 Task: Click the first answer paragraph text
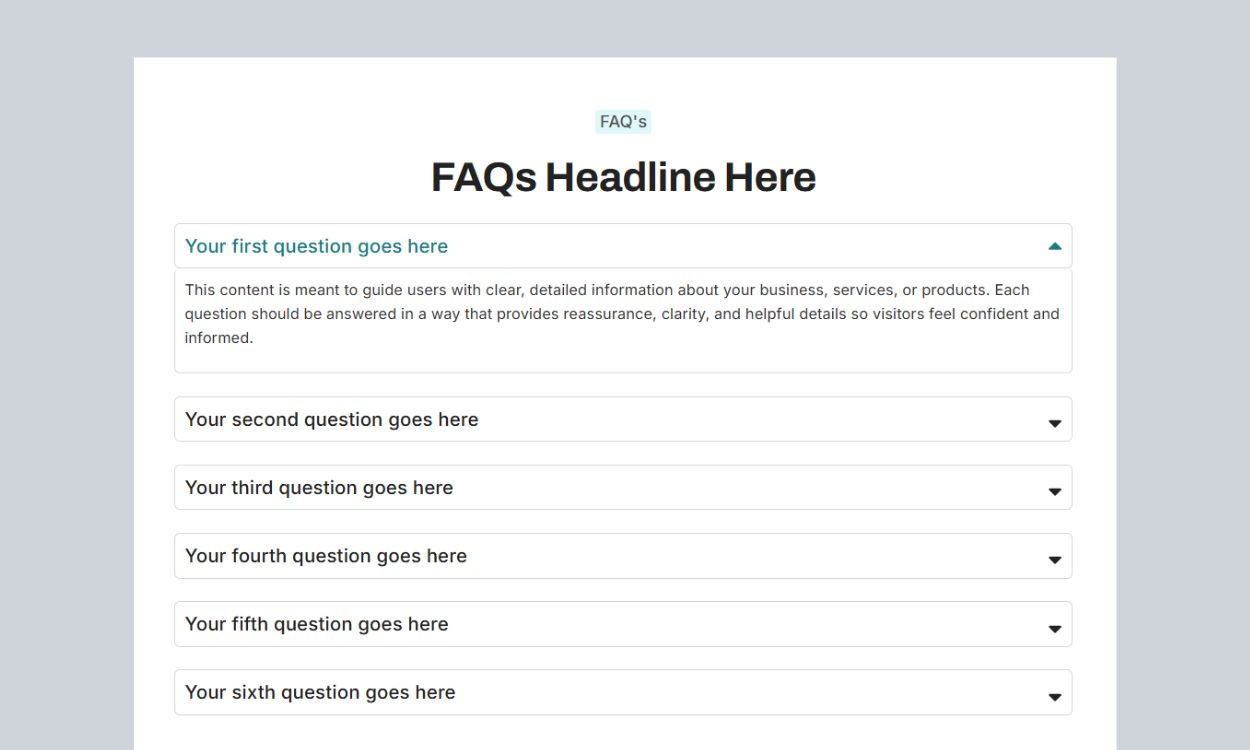[x=622, y=314]
